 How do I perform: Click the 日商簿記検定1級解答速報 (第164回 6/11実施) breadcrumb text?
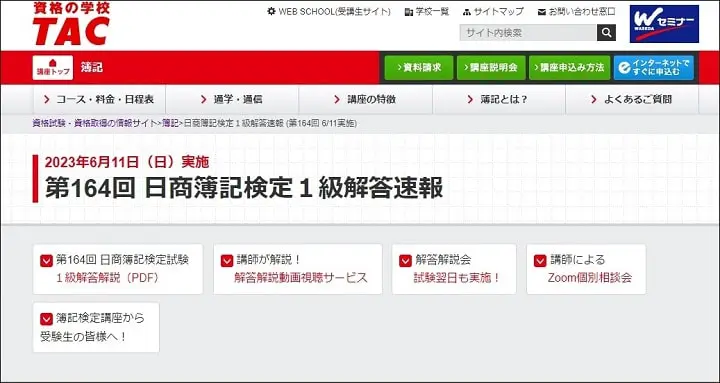[x=270, y=124]
